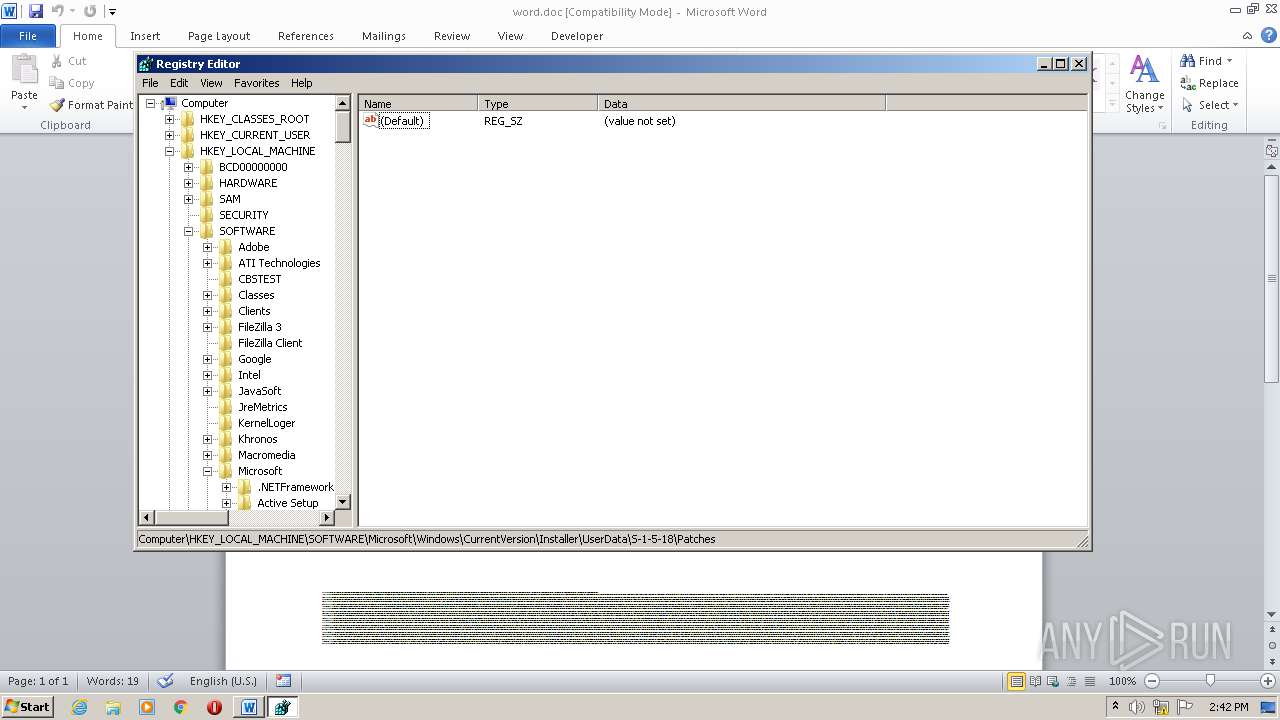1280x720 pixels.
Task: Click the Zoom In plus button
Action: coord(1268,681)
